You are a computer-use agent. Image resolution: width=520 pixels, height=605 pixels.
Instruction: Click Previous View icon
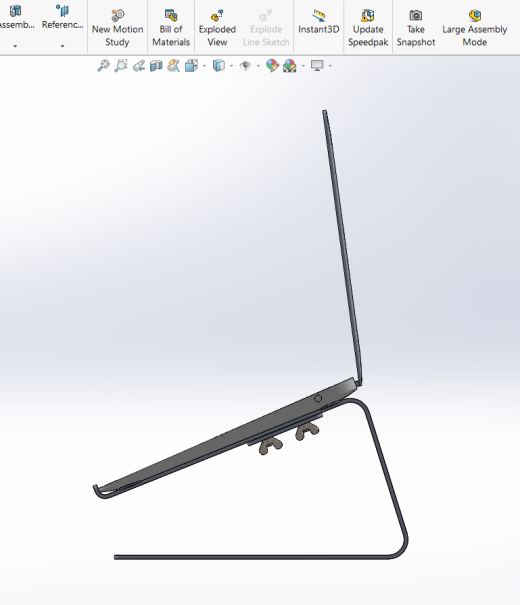point(138,66)
